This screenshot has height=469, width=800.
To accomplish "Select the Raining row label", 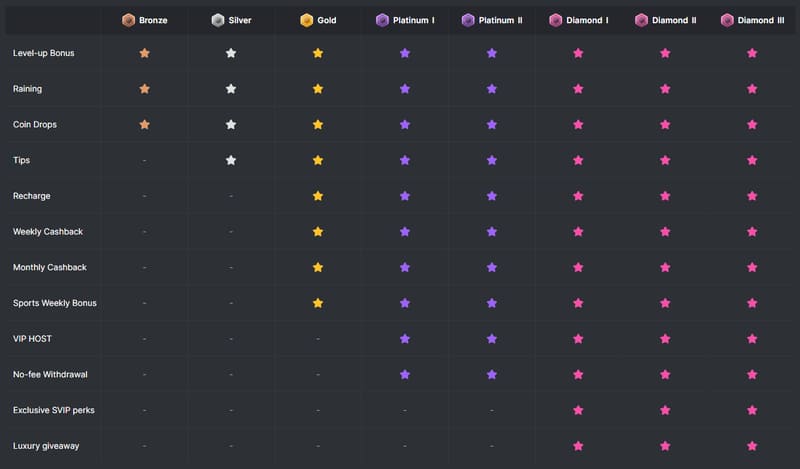I will 27,89.
